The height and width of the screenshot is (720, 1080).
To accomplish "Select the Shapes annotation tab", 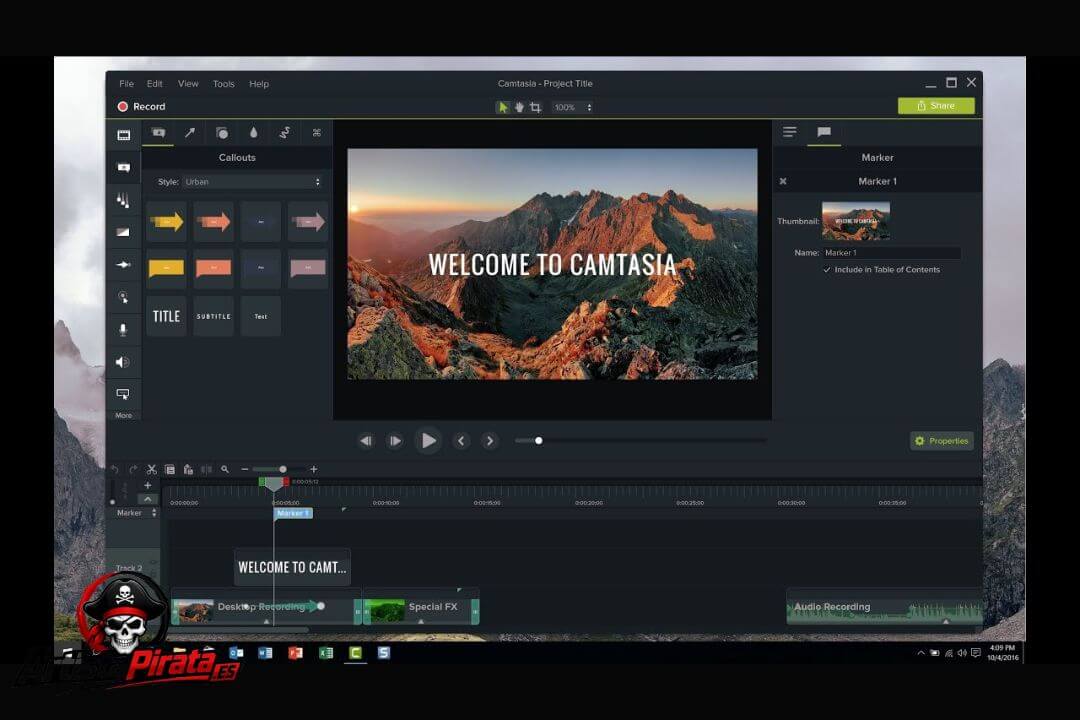I will click(x=222, y=132).
